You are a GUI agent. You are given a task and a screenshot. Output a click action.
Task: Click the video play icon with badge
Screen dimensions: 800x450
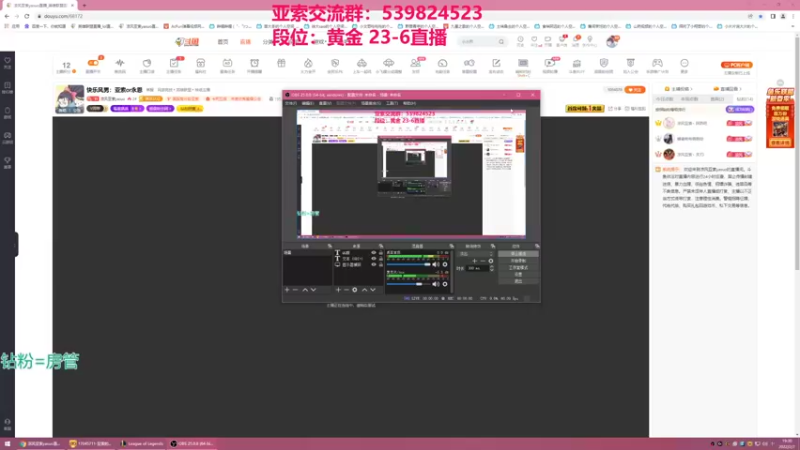pos(549,63)
